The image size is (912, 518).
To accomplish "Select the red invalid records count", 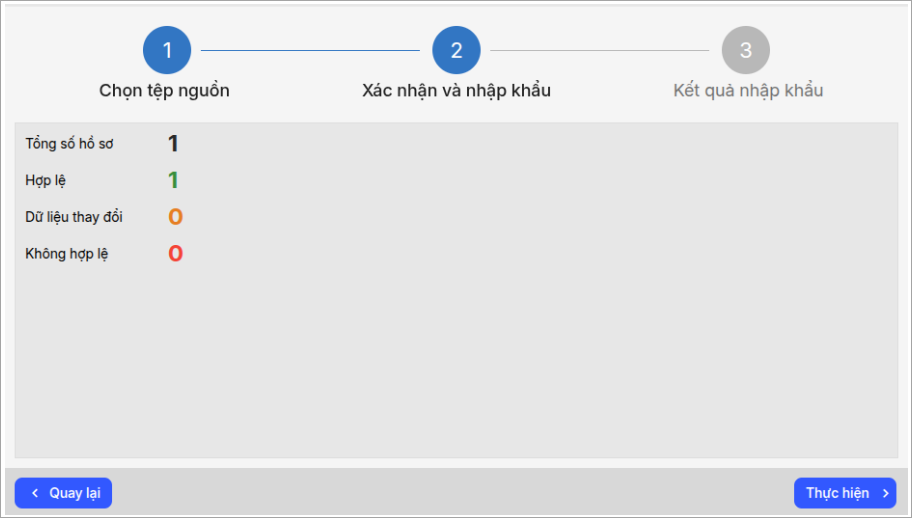I will (175, 254).
